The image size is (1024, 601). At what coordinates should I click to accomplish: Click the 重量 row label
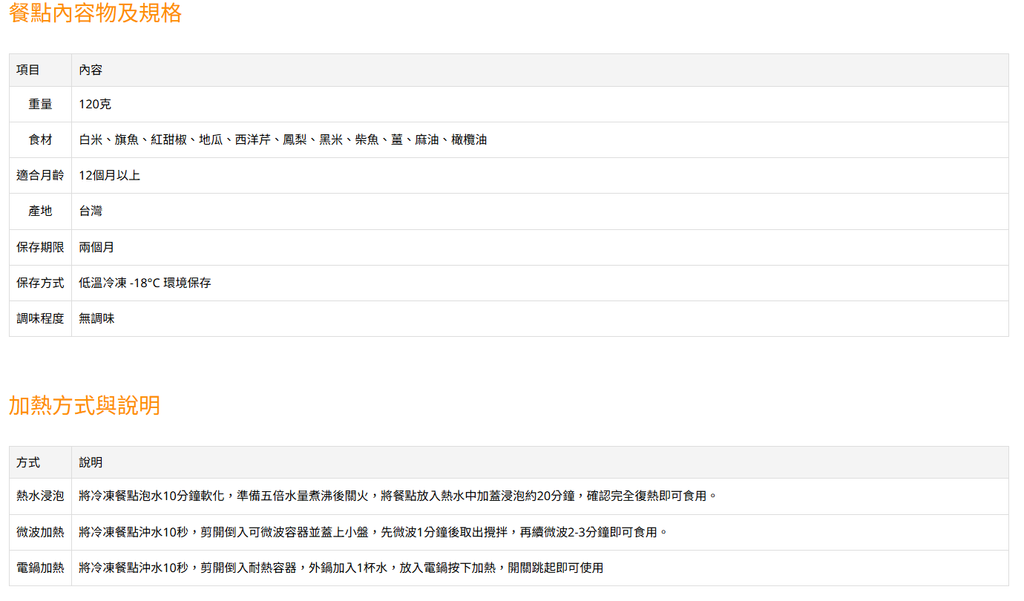click(x=40, y=104)
